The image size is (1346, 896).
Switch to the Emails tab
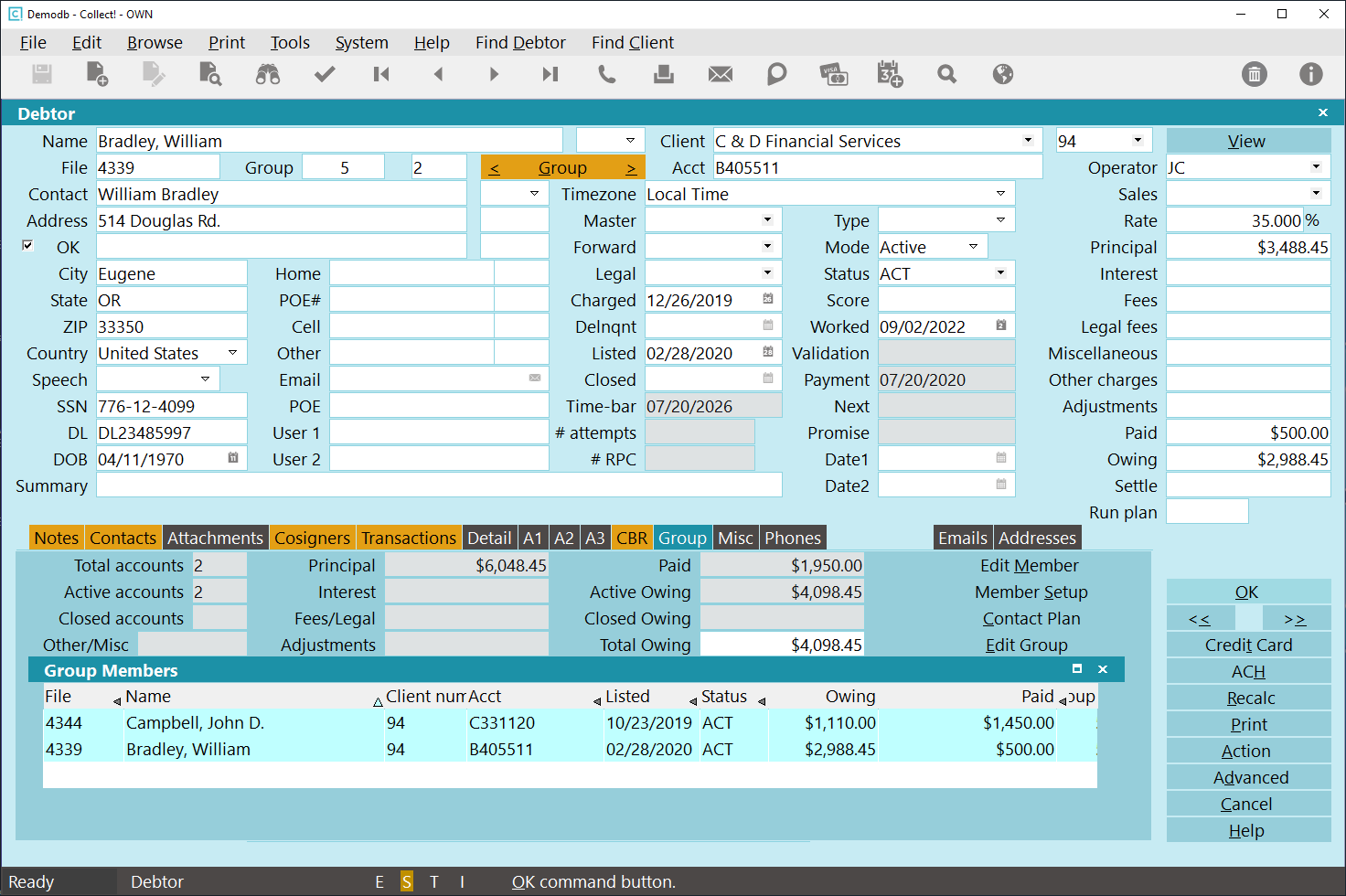click(963, 538)
